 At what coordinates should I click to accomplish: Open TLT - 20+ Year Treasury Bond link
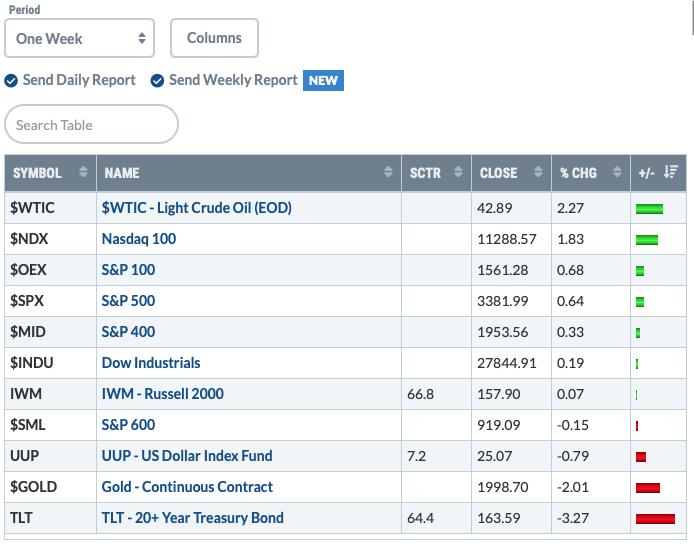tap(193, 517)
